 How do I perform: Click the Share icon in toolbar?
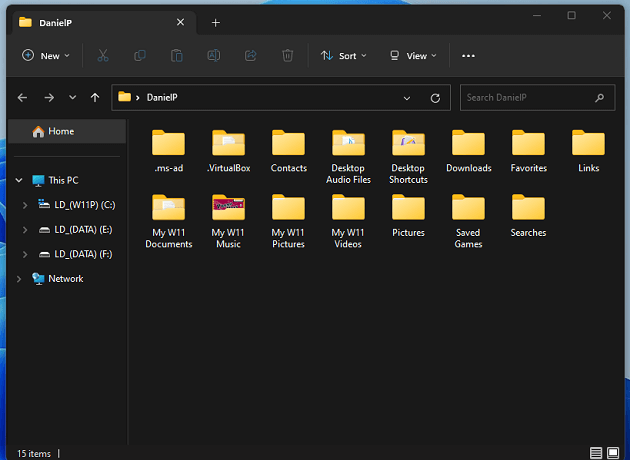[250, 56]
